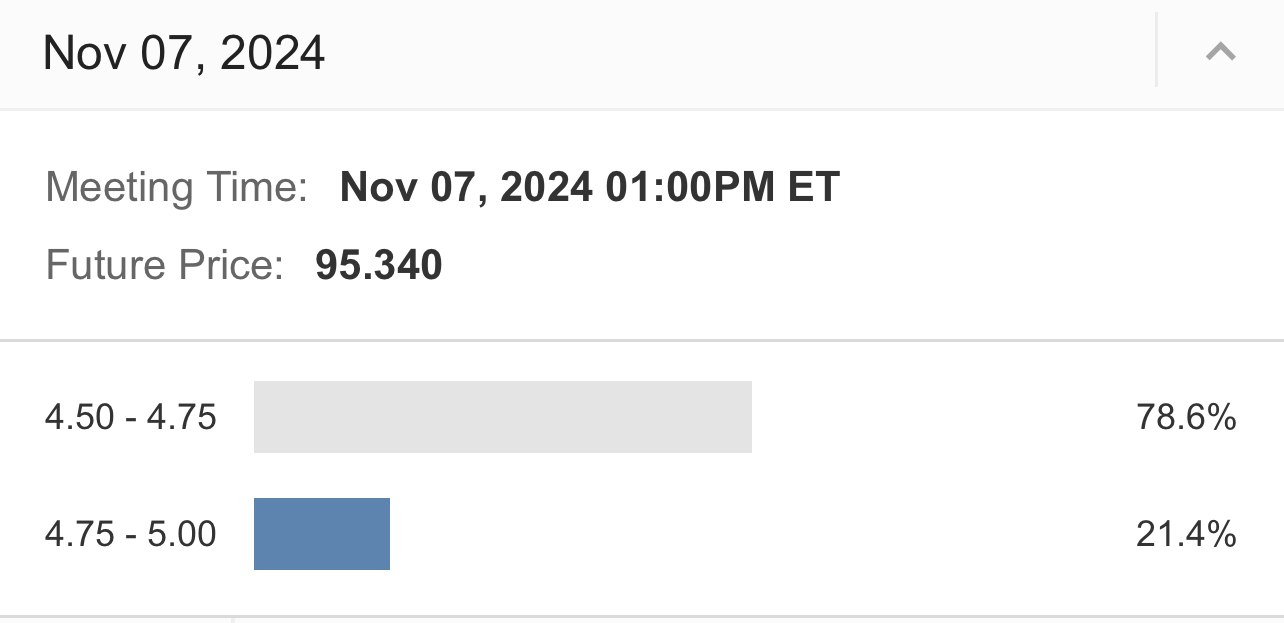
Task: Click the 95.340 future price value
Action: 379,266
